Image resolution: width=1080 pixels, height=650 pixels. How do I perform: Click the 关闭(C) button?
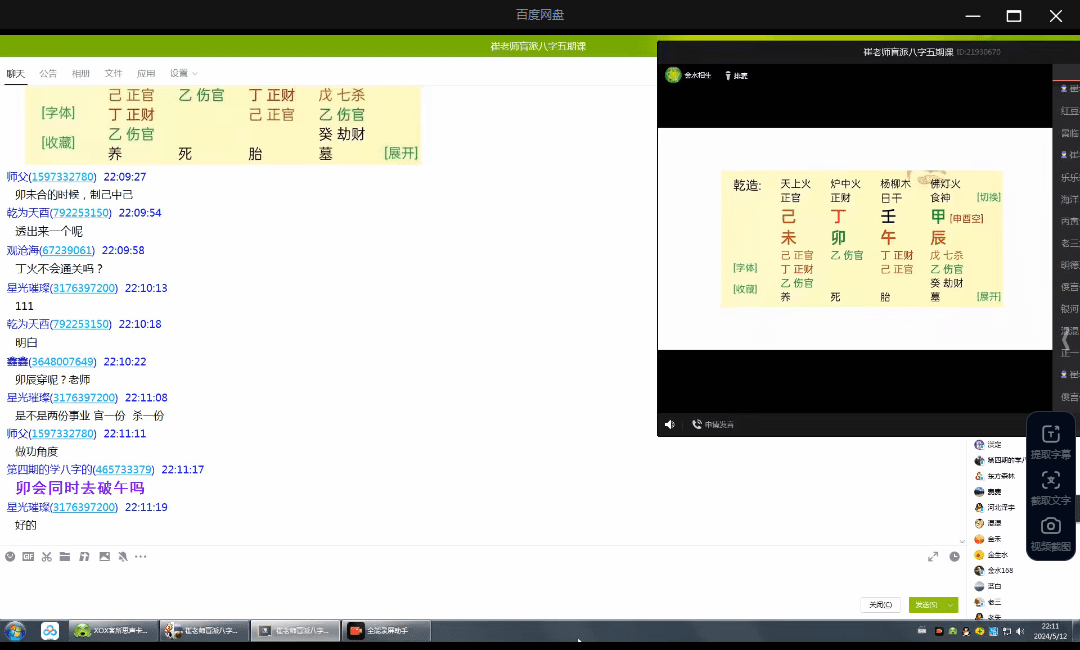(x=880, y=605)
